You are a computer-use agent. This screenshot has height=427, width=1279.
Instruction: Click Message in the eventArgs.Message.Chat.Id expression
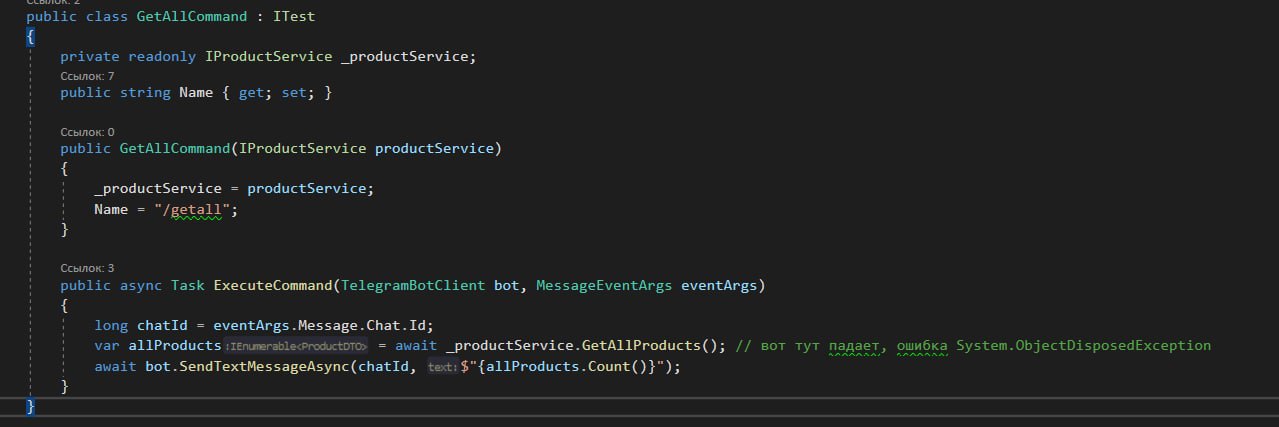[x=327, y=325]
